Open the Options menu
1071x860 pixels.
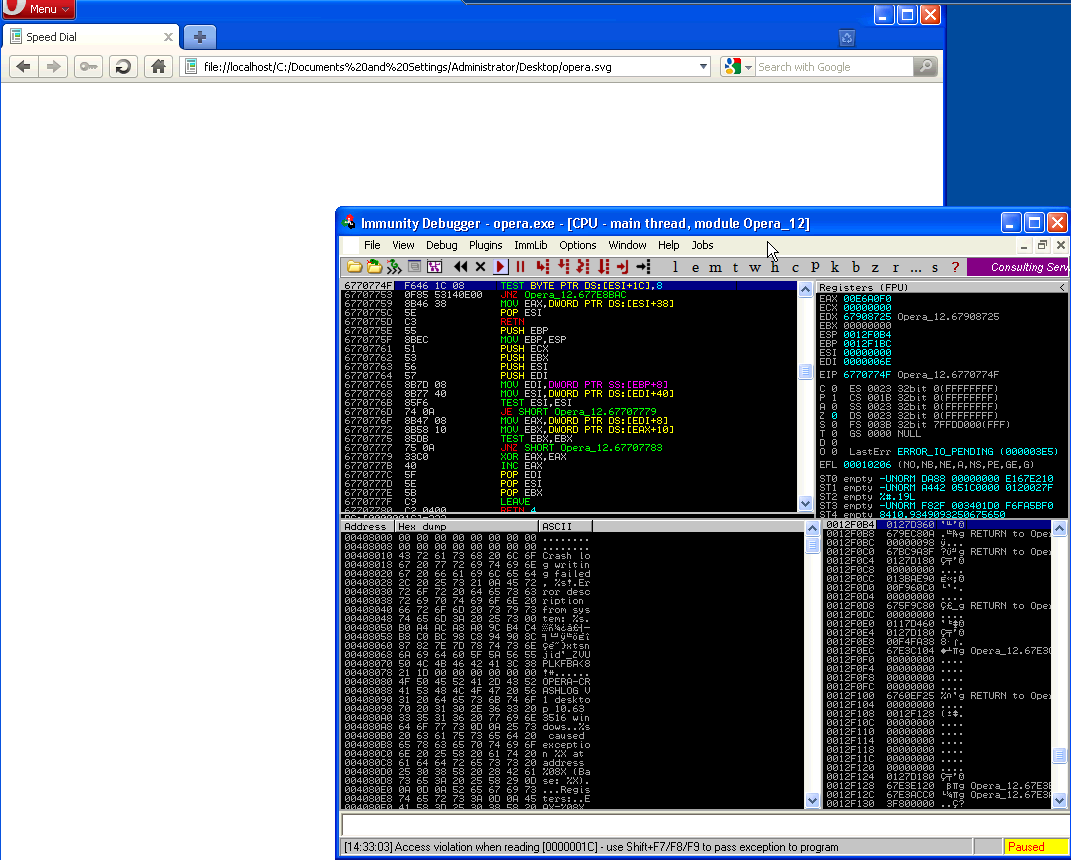pyautogui.click(x=578, y=245)
